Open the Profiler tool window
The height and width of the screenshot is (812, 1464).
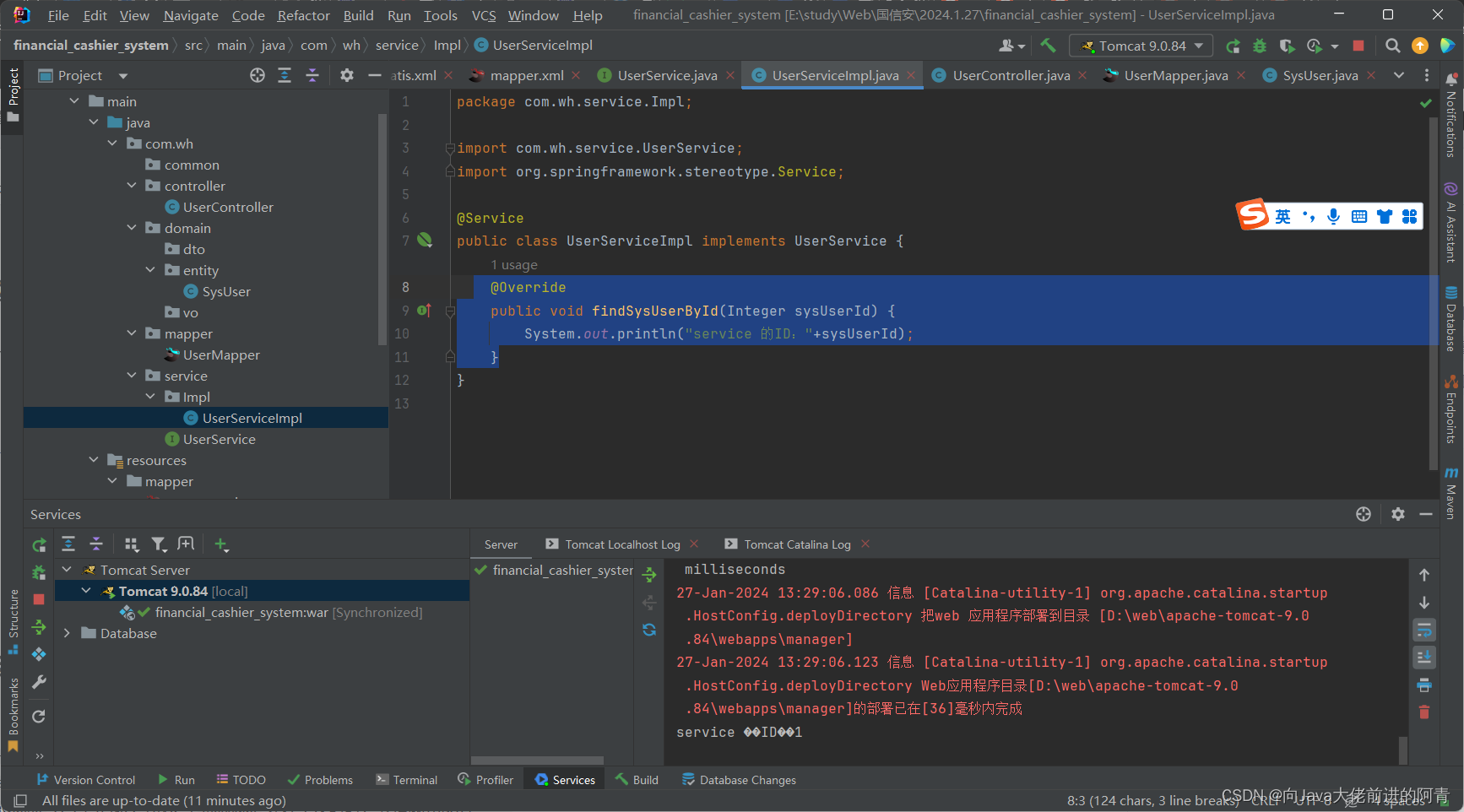pos(485,780)
